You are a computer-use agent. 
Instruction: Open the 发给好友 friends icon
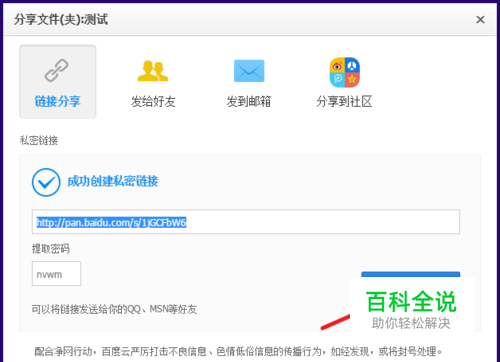[x=153, y=71]
